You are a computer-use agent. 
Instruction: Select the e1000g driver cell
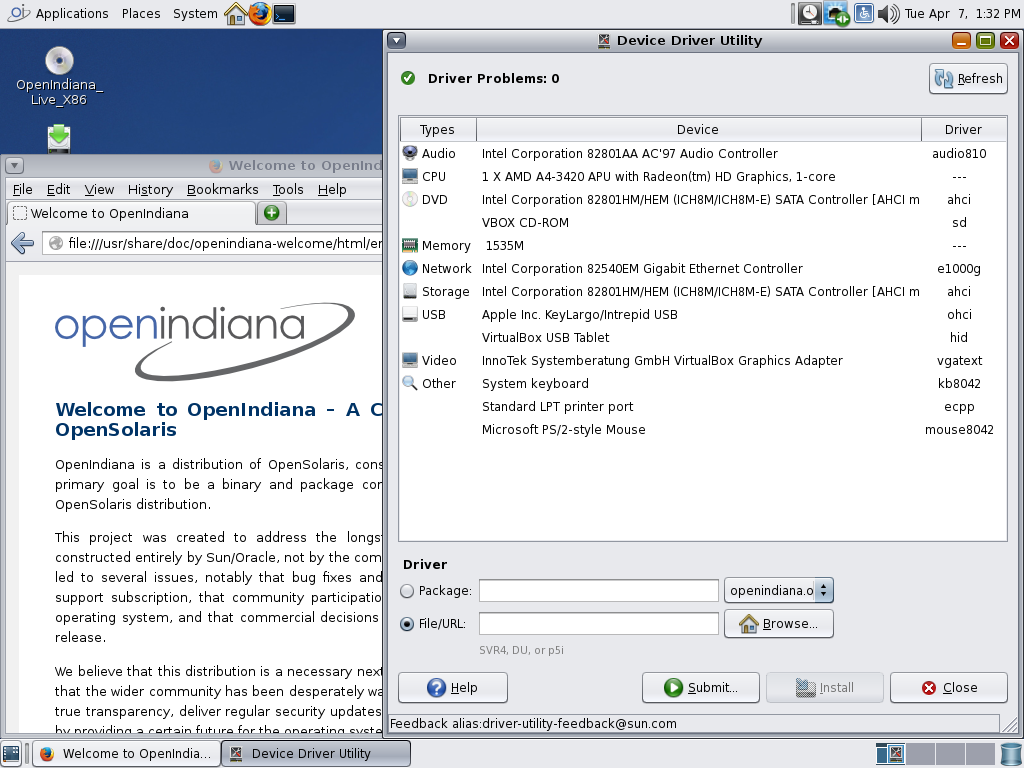(x=959, y=268)
